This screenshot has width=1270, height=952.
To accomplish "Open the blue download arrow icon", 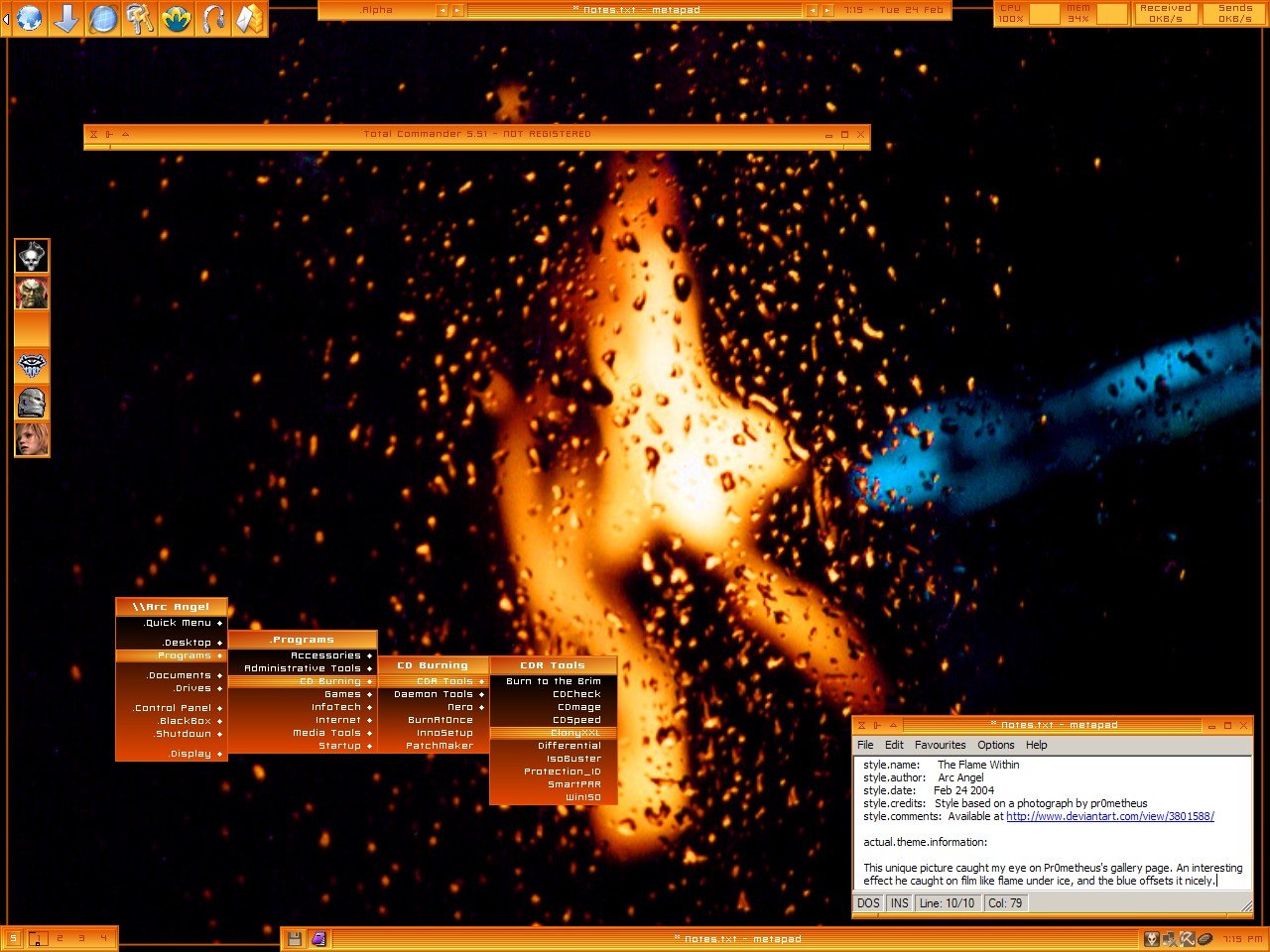I will tap(66, 19).
